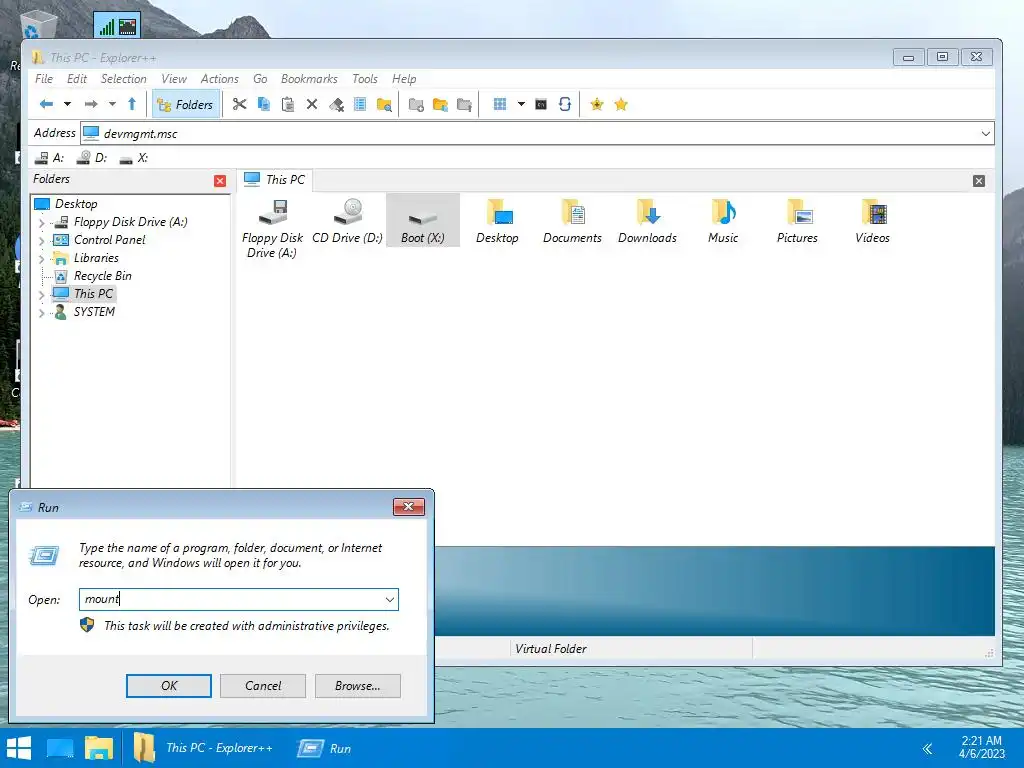
Task: Click the A: drive shortcut button
Action: 50,158
